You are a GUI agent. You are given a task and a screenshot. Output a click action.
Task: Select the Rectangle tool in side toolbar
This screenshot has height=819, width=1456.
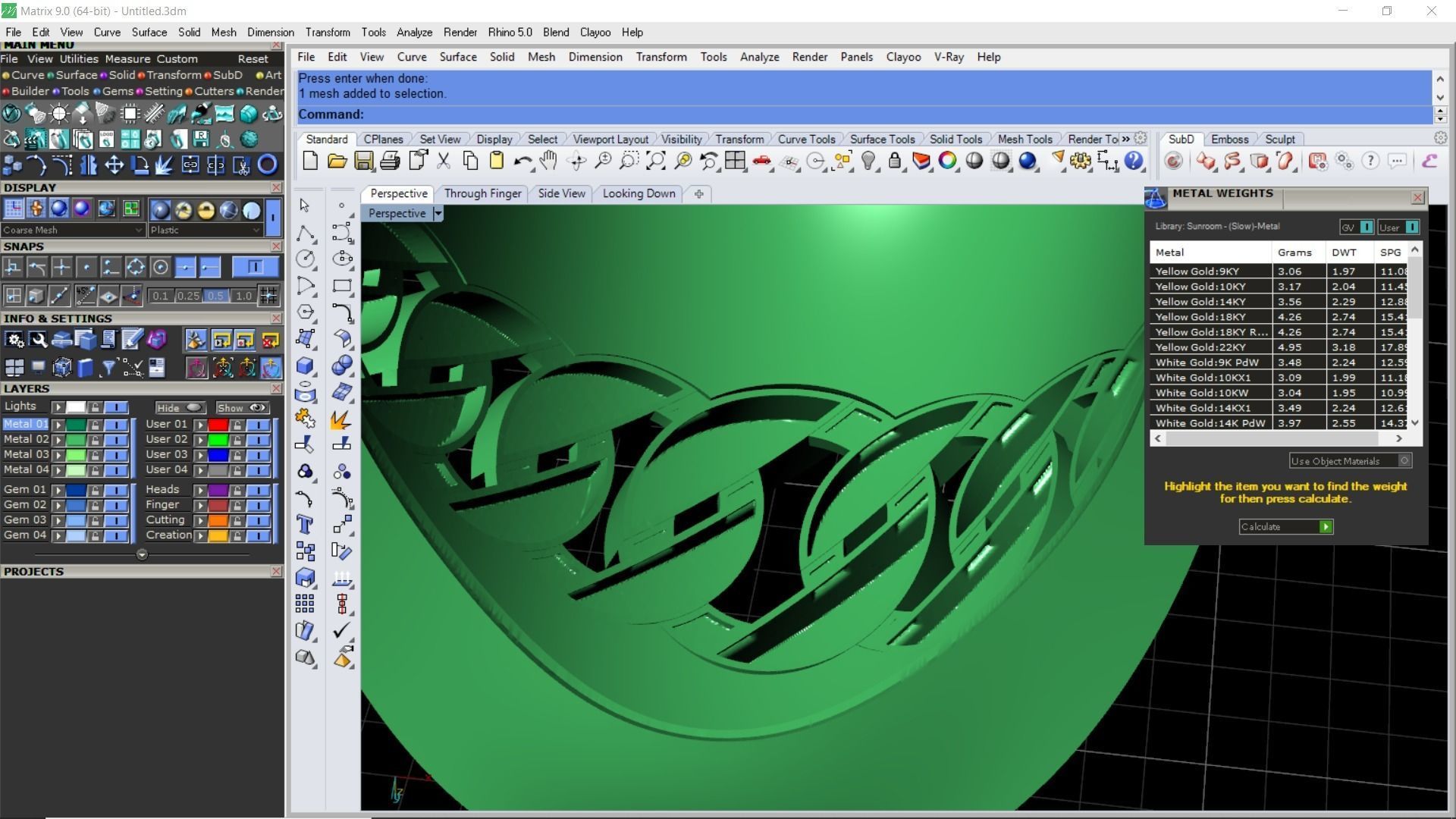(x=342, y=286)
